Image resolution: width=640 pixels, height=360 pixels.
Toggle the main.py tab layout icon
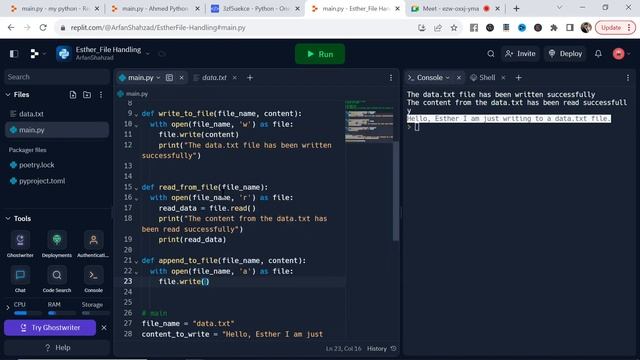point(169,78)
